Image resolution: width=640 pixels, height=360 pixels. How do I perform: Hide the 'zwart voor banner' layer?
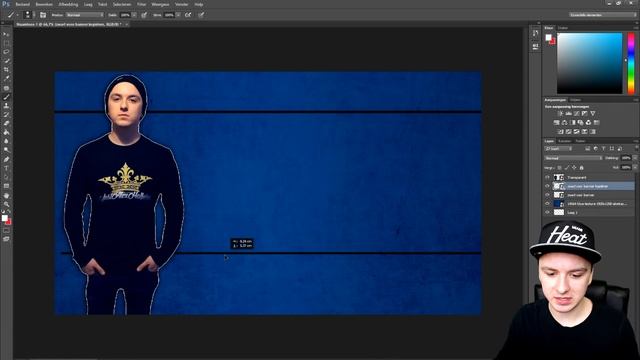point(547,195)
